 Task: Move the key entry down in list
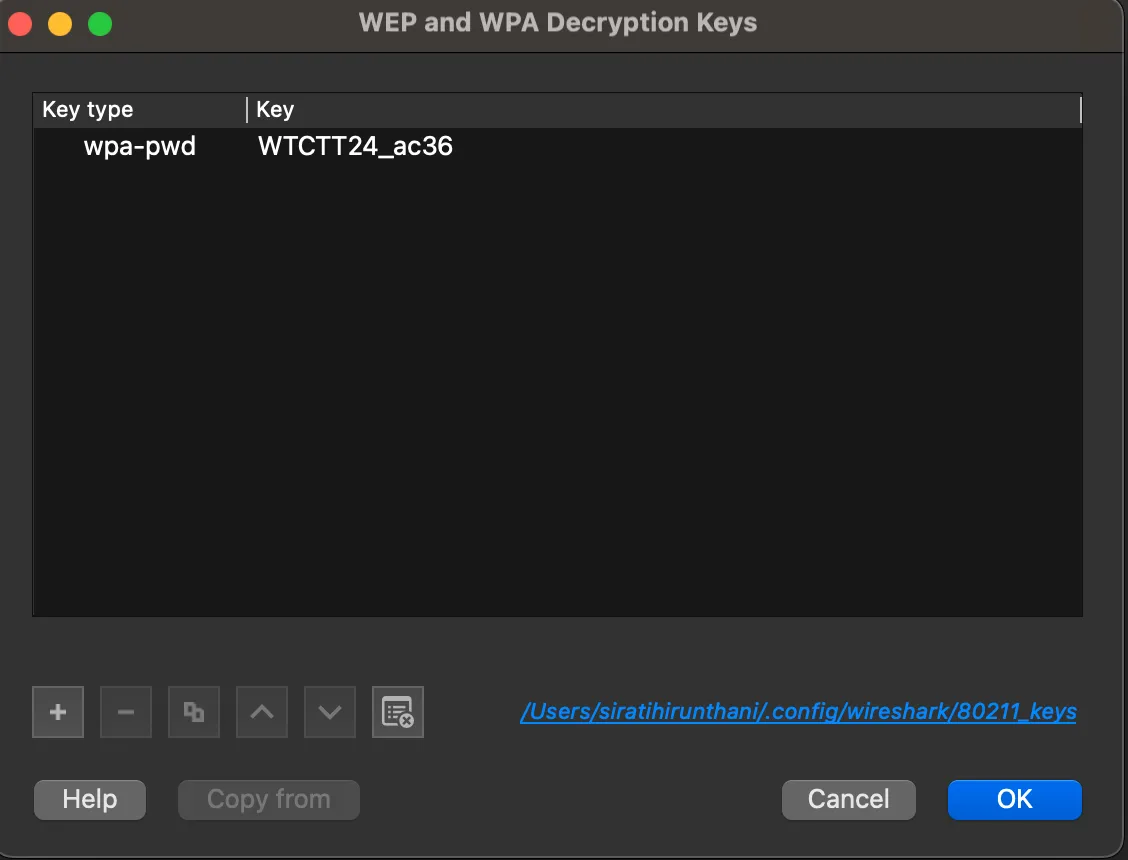330,712
